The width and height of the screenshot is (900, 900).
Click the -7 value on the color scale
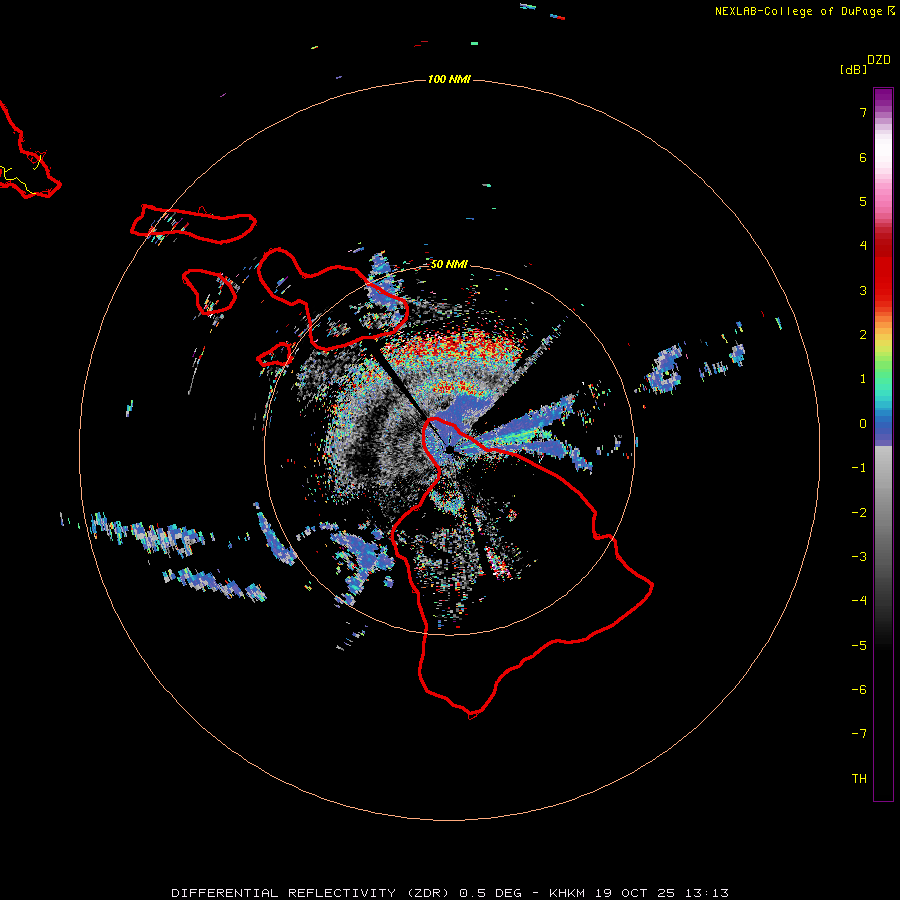coord(859,734)
